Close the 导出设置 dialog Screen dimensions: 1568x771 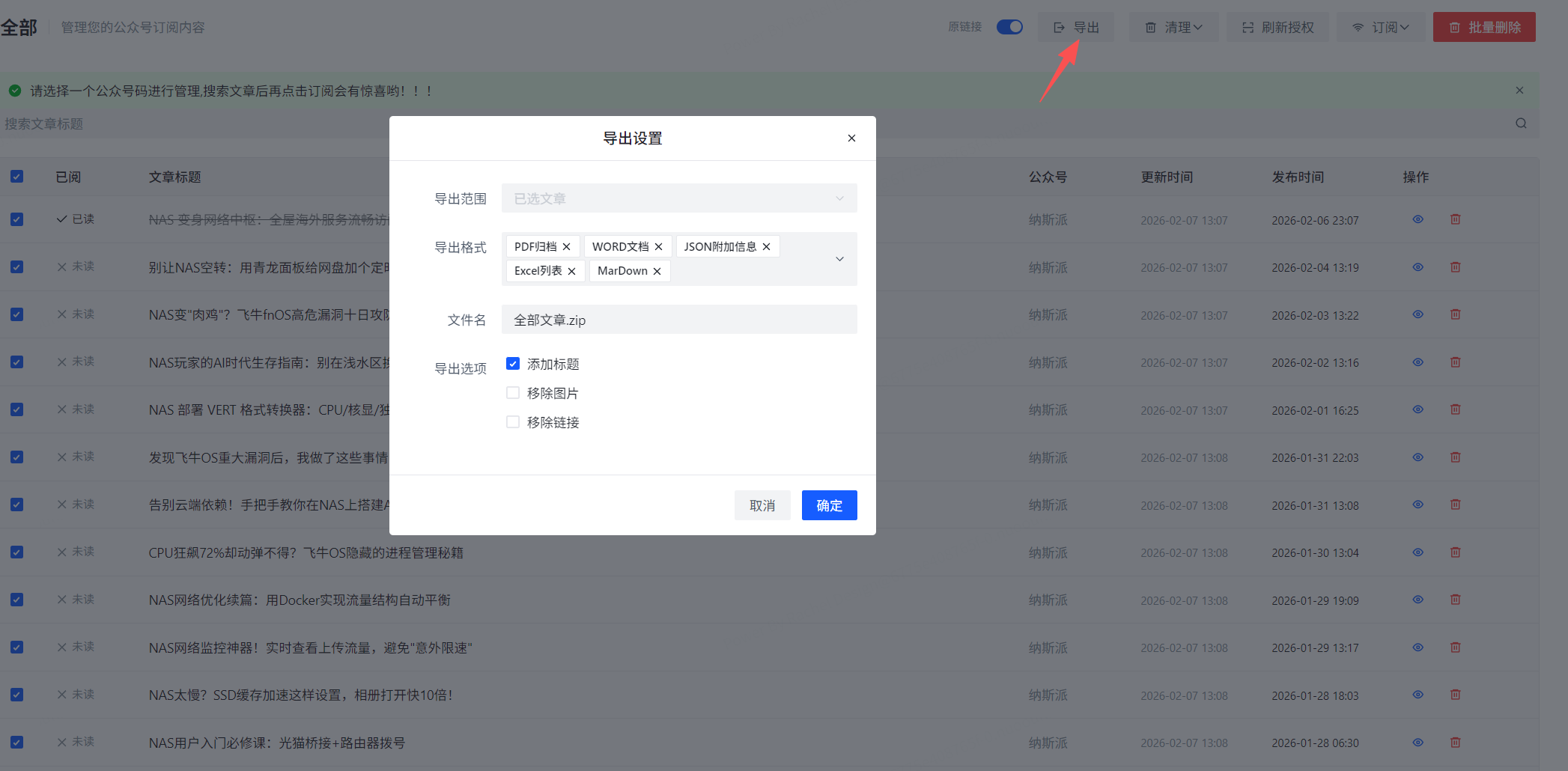click(x=851, y=138)
